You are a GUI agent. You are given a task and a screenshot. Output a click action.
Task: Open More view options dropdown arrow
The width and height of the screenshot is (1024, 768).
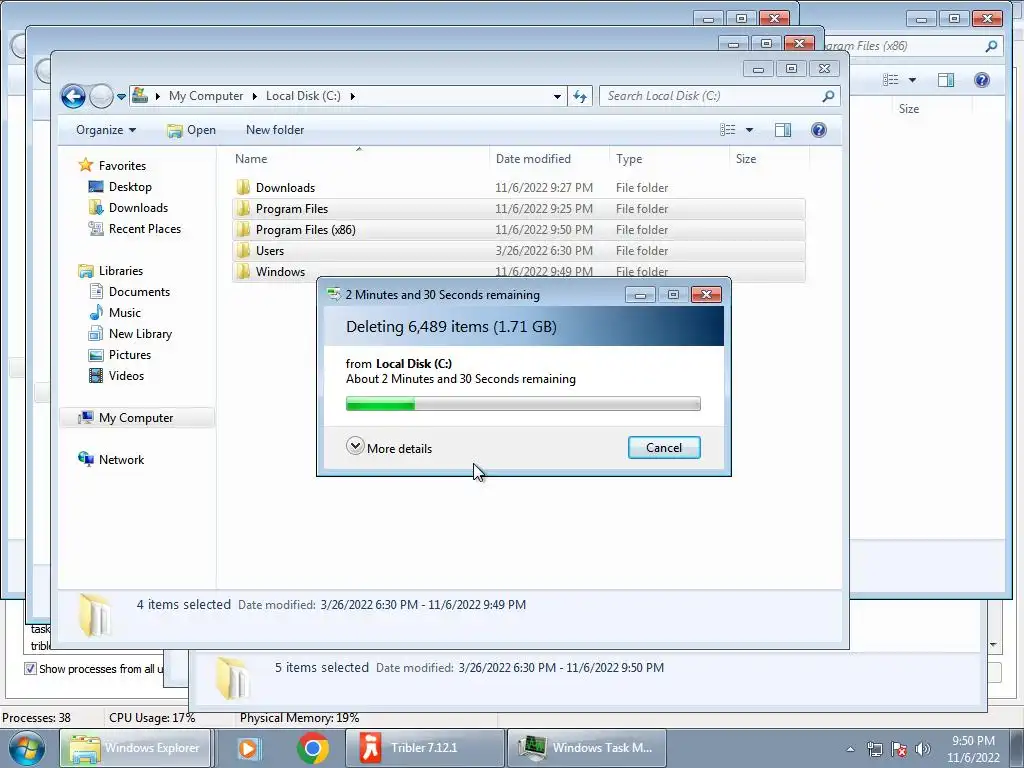coord(749,130)
